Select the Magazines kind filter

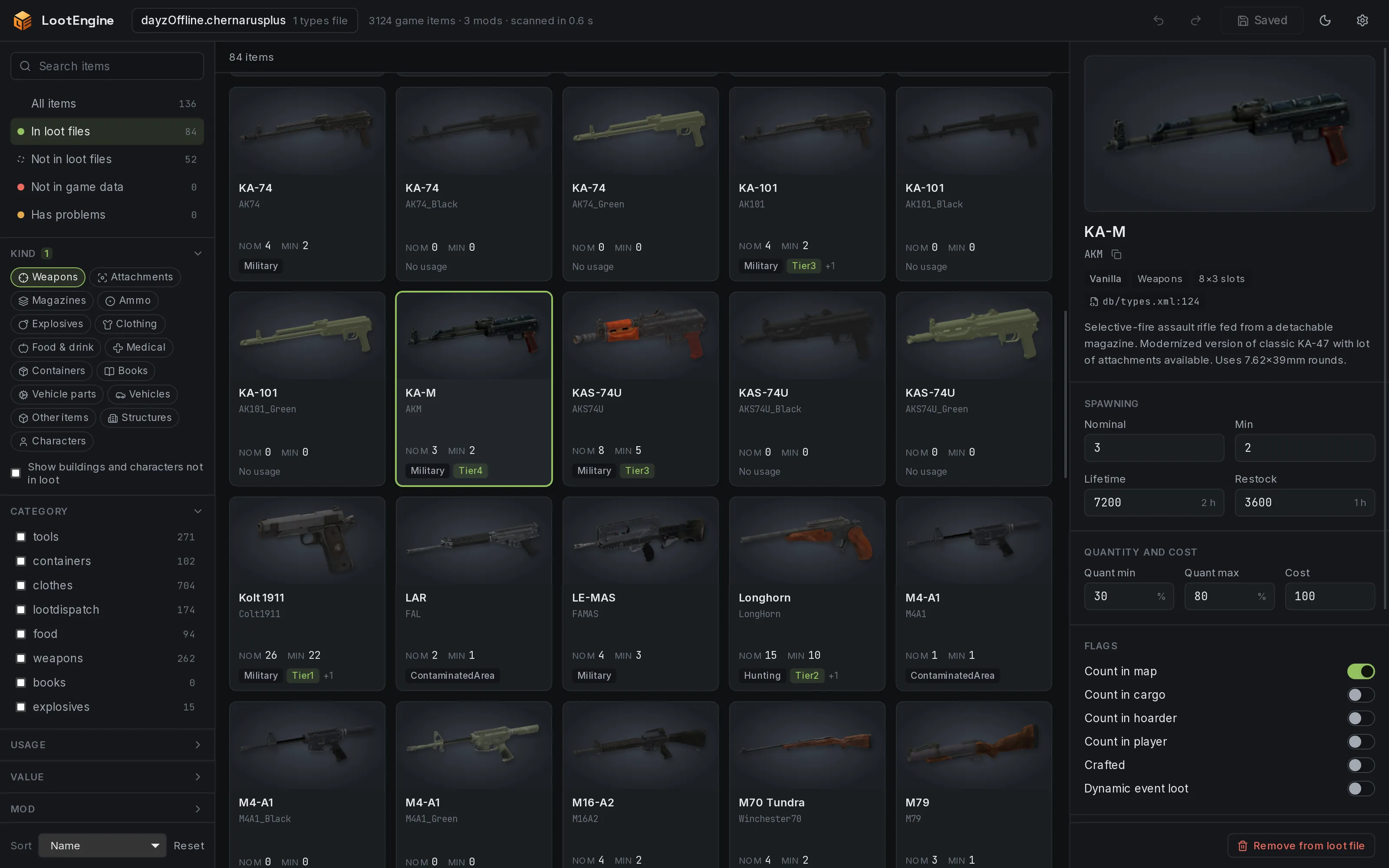tap(52, 301)
